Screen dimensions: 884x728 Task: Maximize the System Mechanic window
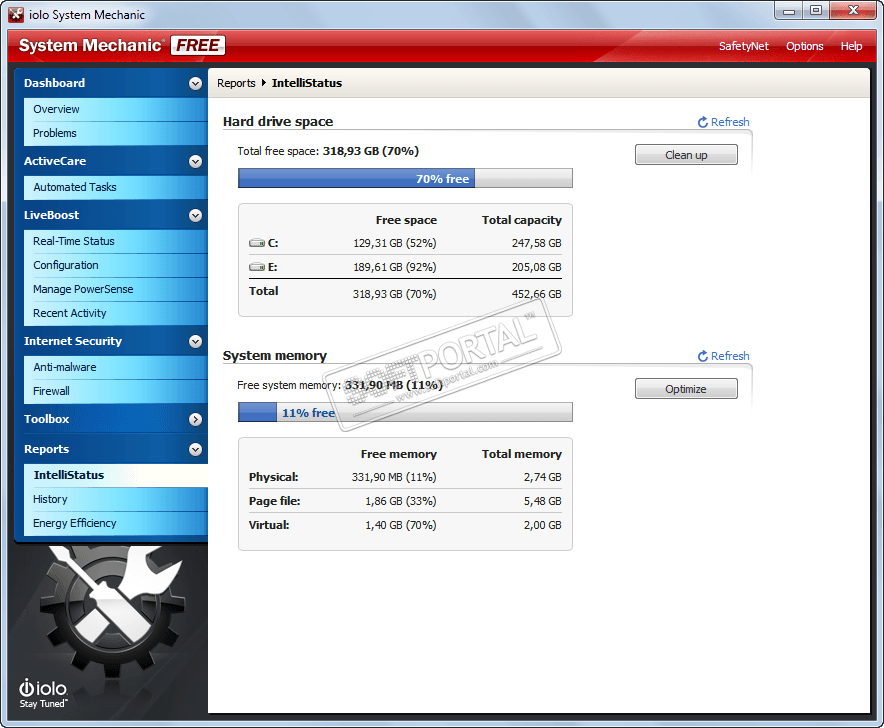tap(816, 11)
